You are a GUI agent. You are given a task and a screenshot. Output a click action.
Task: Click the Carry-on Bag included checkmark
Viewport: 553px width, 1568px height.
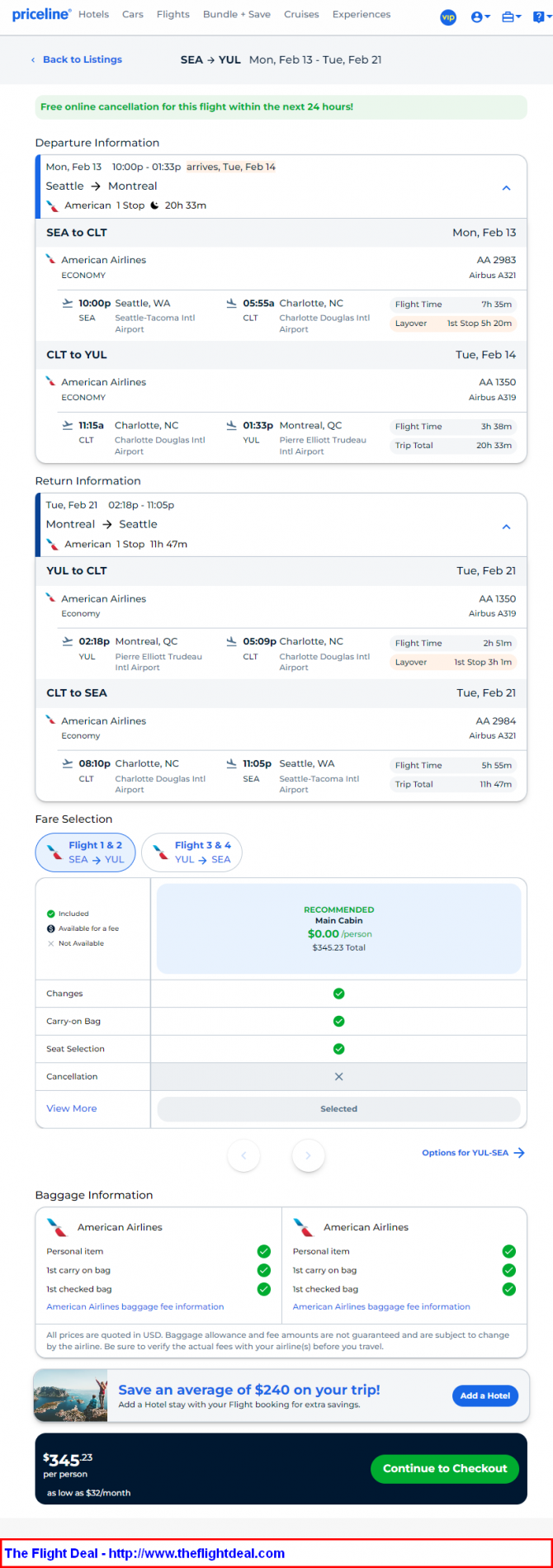click(x=338, y=1022)
